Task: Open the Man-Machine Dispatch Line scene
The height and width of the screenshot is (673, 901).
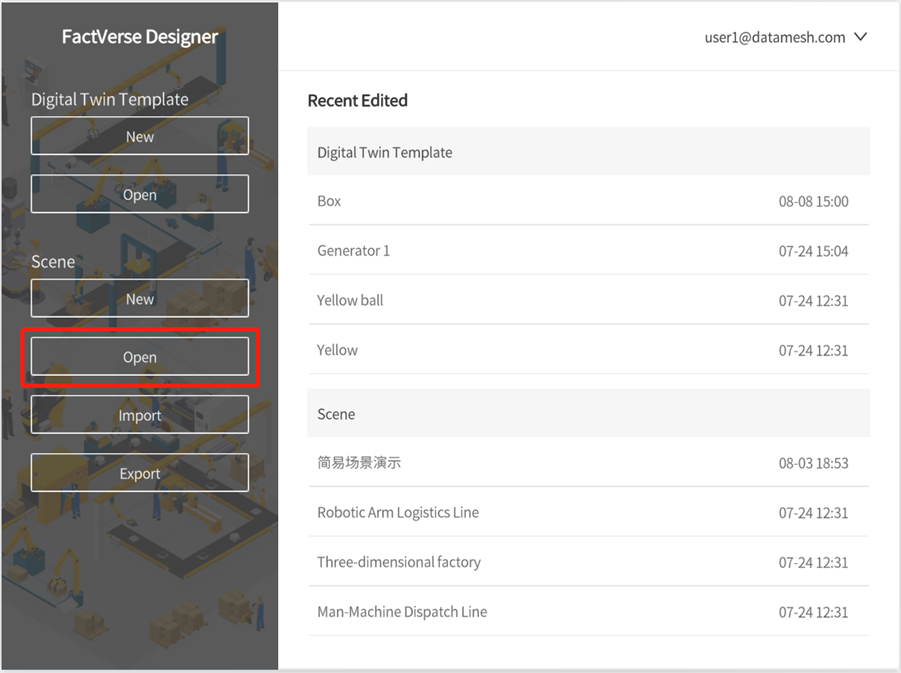Action: 588,612
